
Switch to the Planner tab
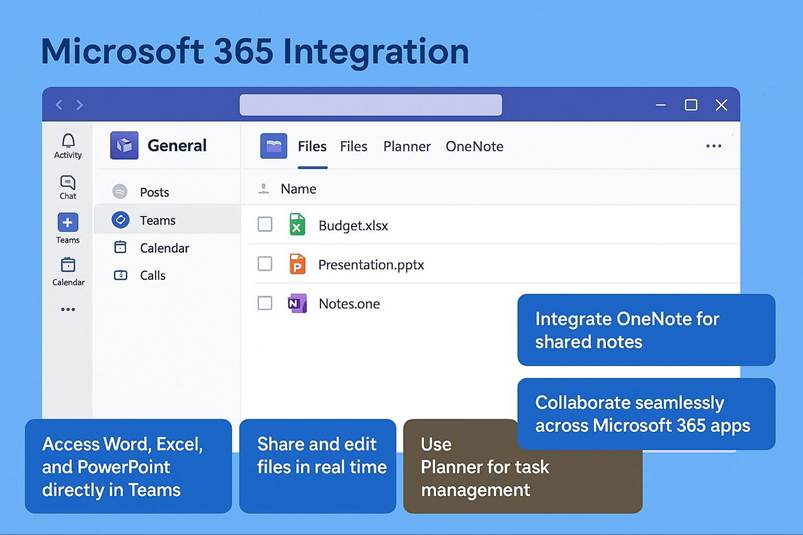[x=407, y=147]
